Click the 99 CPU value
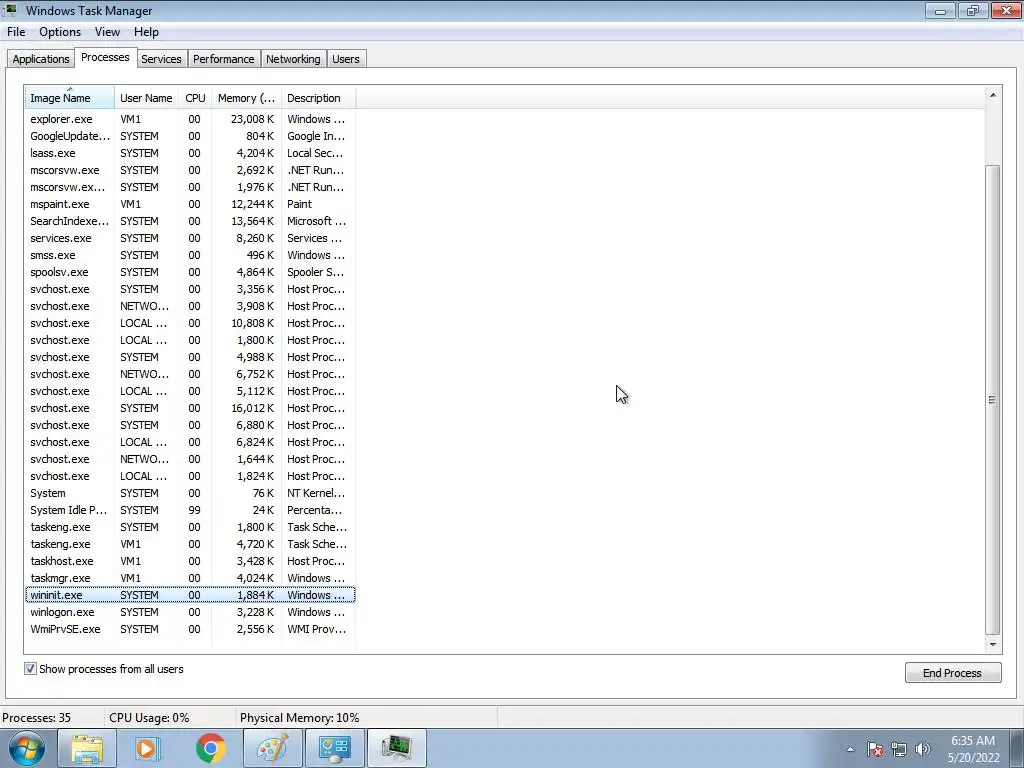The image size is (1024, 768). [194, 510]
